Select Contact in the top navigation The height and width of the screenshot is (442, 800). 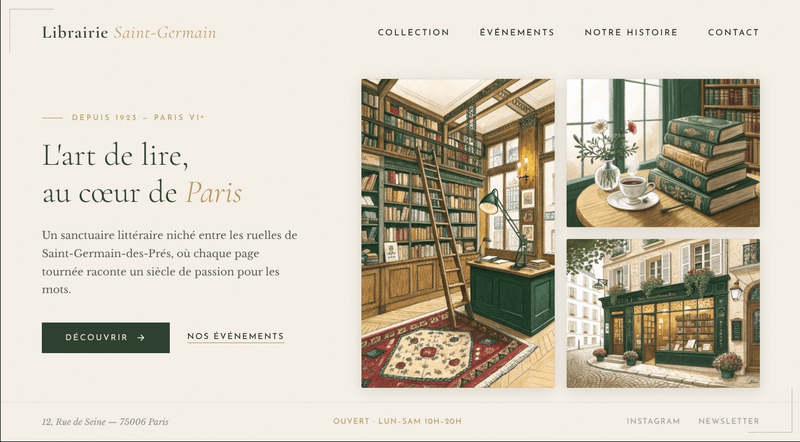pyautogui.click(x=733, y=32)
